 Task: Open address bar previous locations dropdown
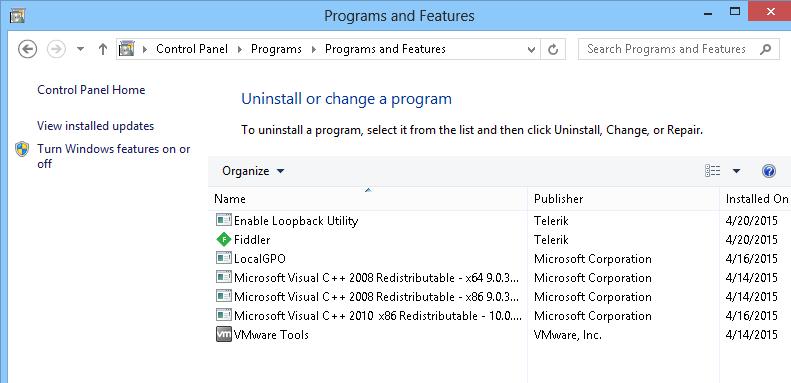(531, 49)
